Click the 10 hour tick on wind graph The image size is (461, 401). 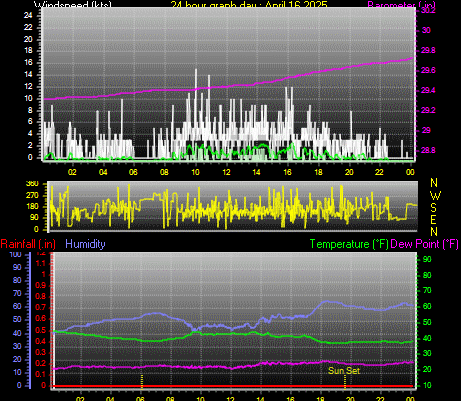point(195,172)
